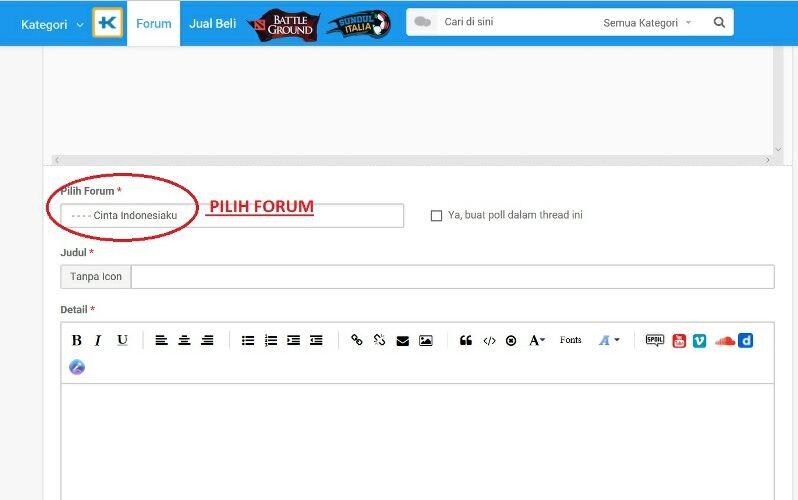Switch to the Jual Beli tab

213,23
